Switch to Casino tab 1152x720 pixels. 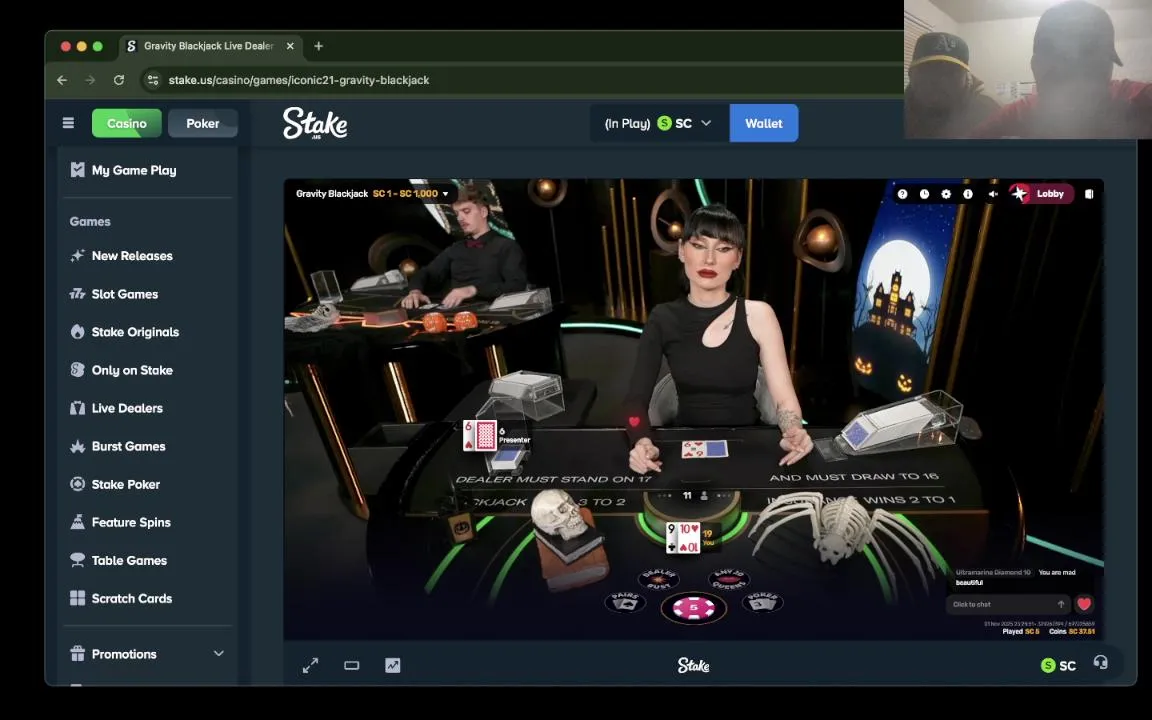click(x=126, y=123)
